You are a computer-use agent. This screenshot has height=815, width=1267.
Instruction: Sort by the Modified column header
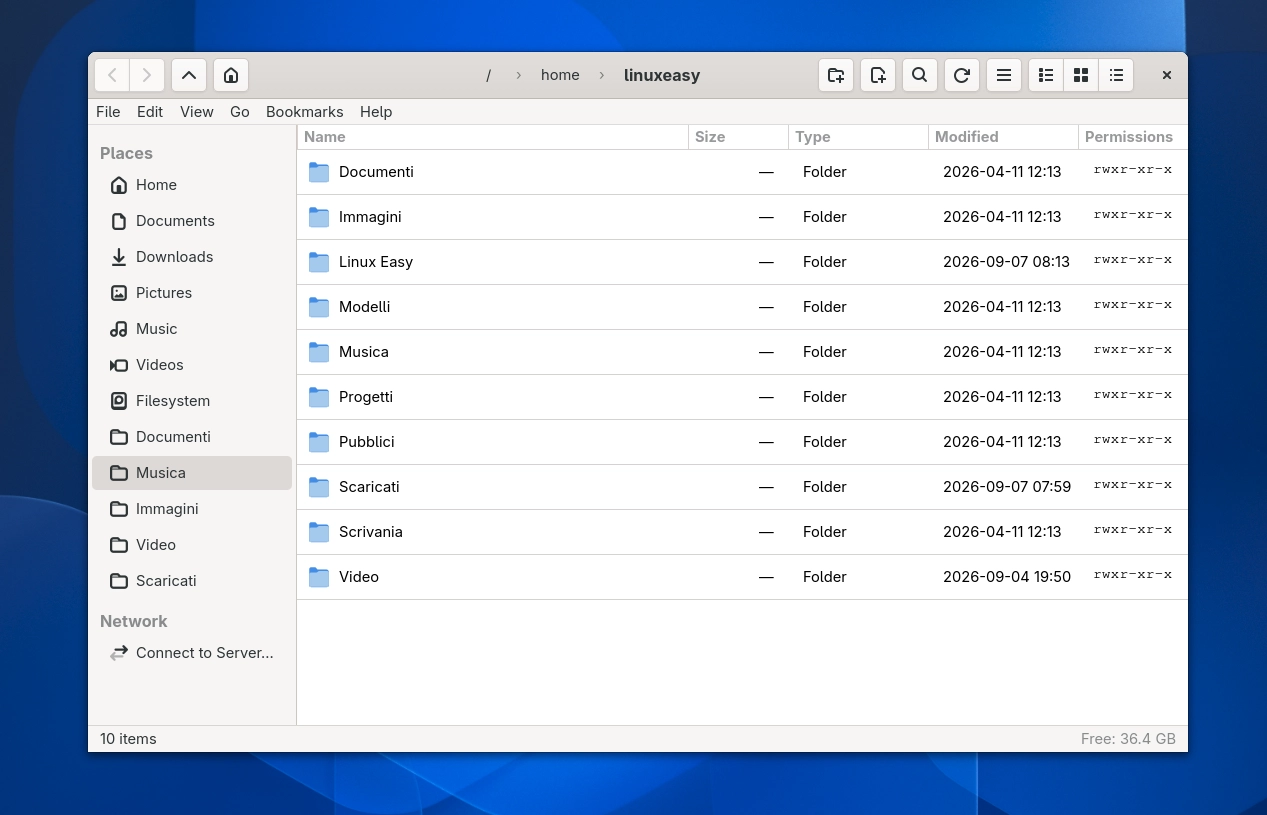tap(1003, 137)
